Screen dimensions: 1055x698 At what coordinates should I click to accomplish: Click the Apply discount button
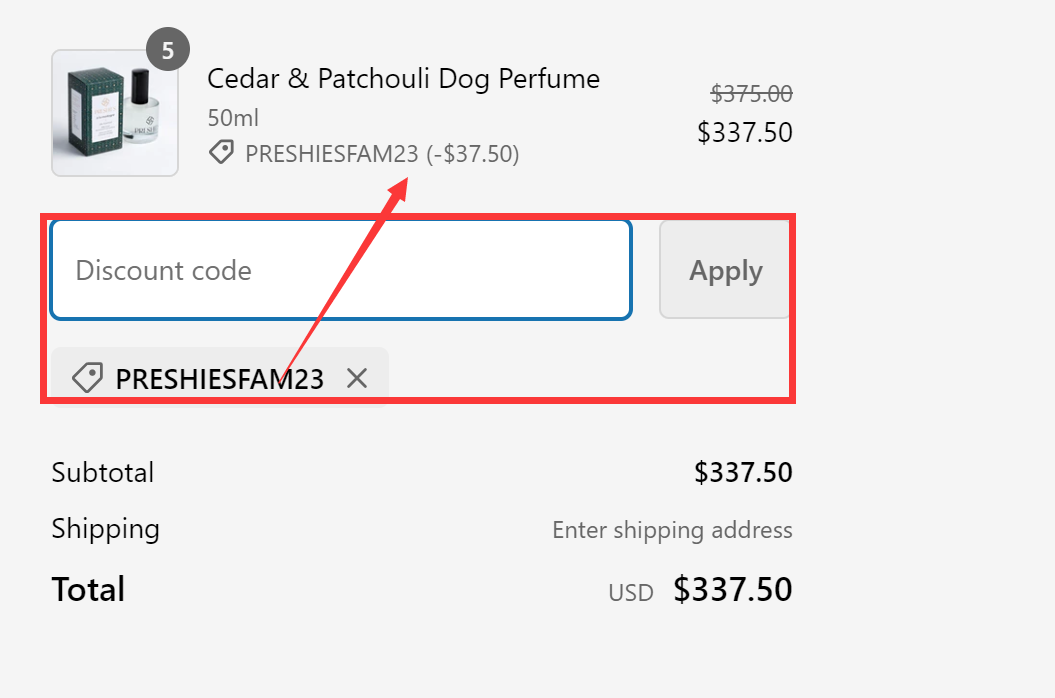[725, 269]
